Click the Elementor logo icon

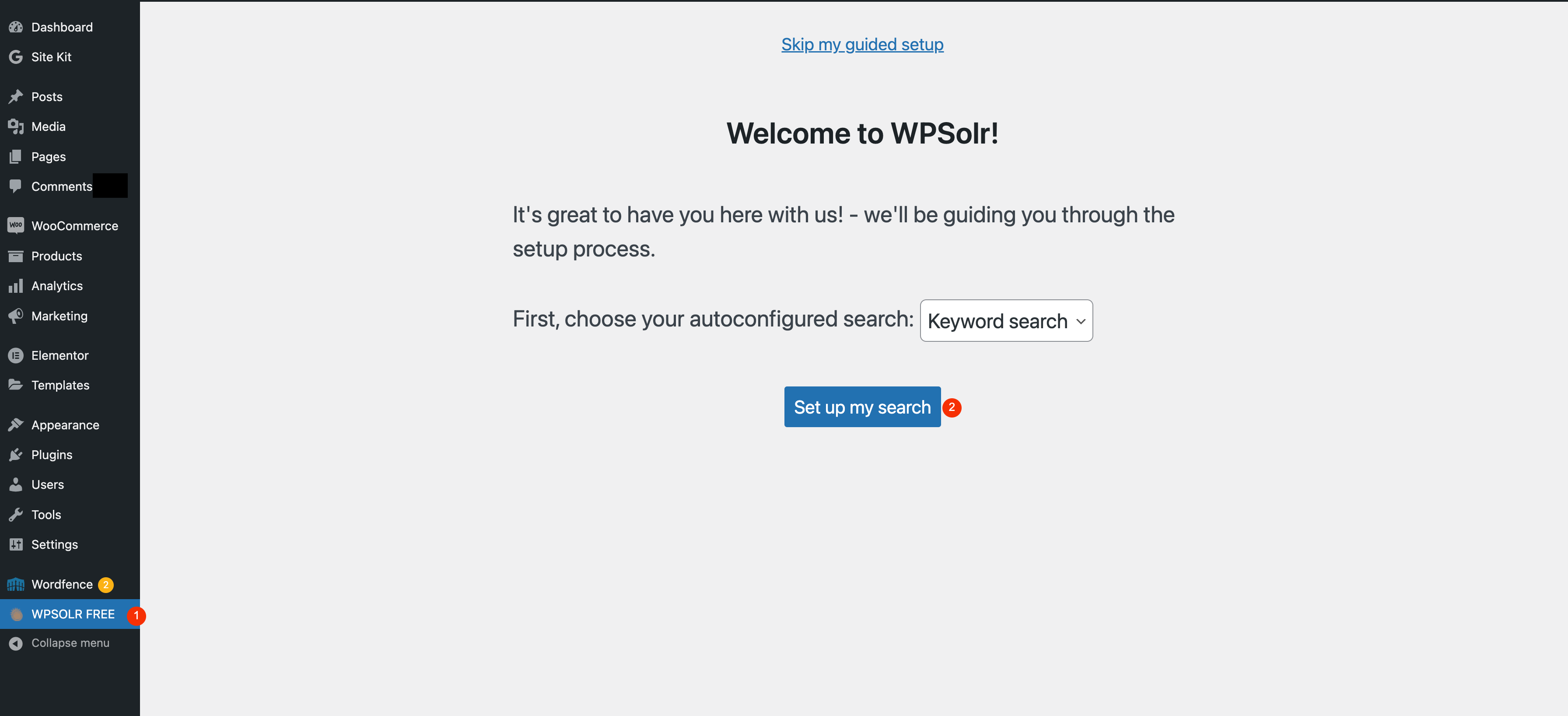(x=16, y=355)
